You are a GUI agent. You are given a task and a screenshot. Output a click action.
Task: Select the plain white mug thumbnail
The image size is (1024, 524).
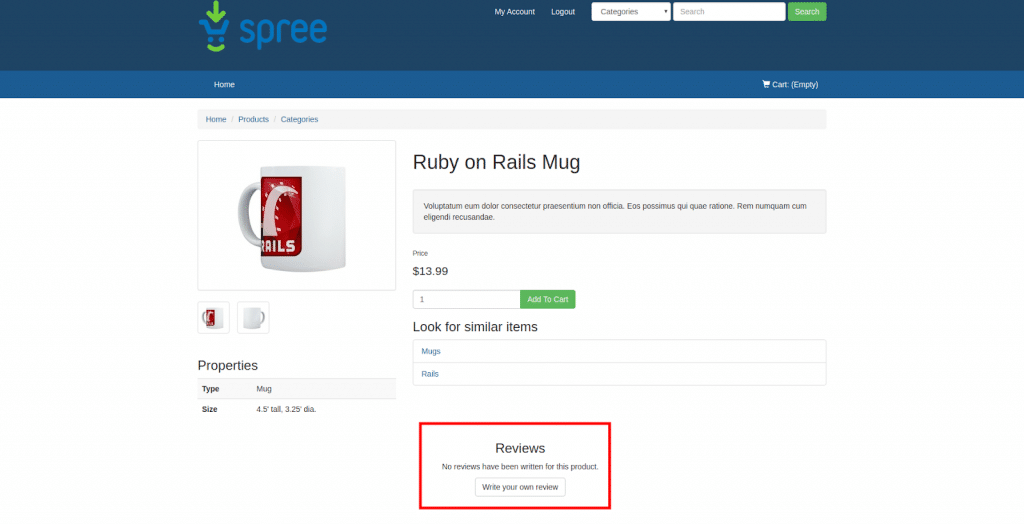253,318
